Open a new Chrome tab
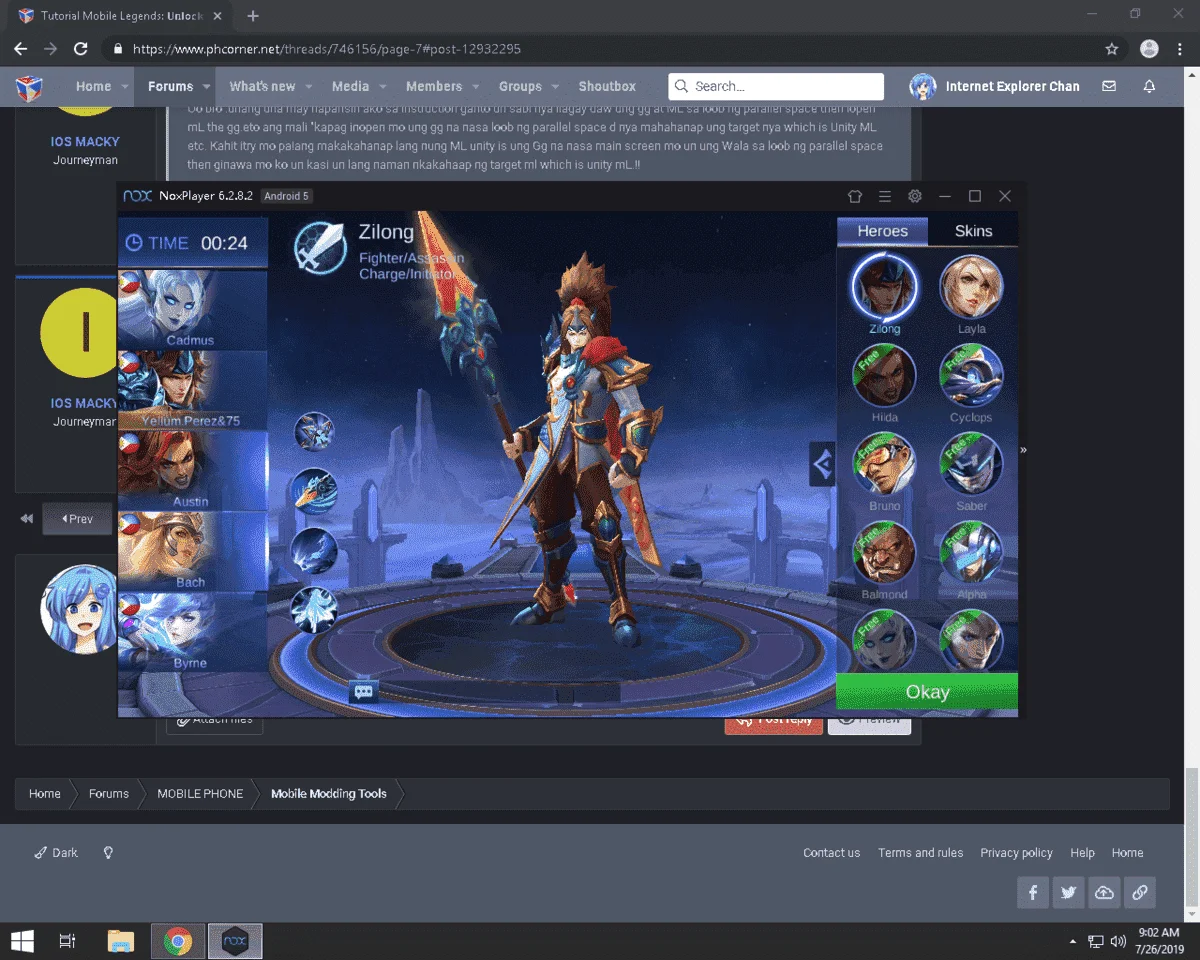The image size is (1200, 960). [253, 16]
